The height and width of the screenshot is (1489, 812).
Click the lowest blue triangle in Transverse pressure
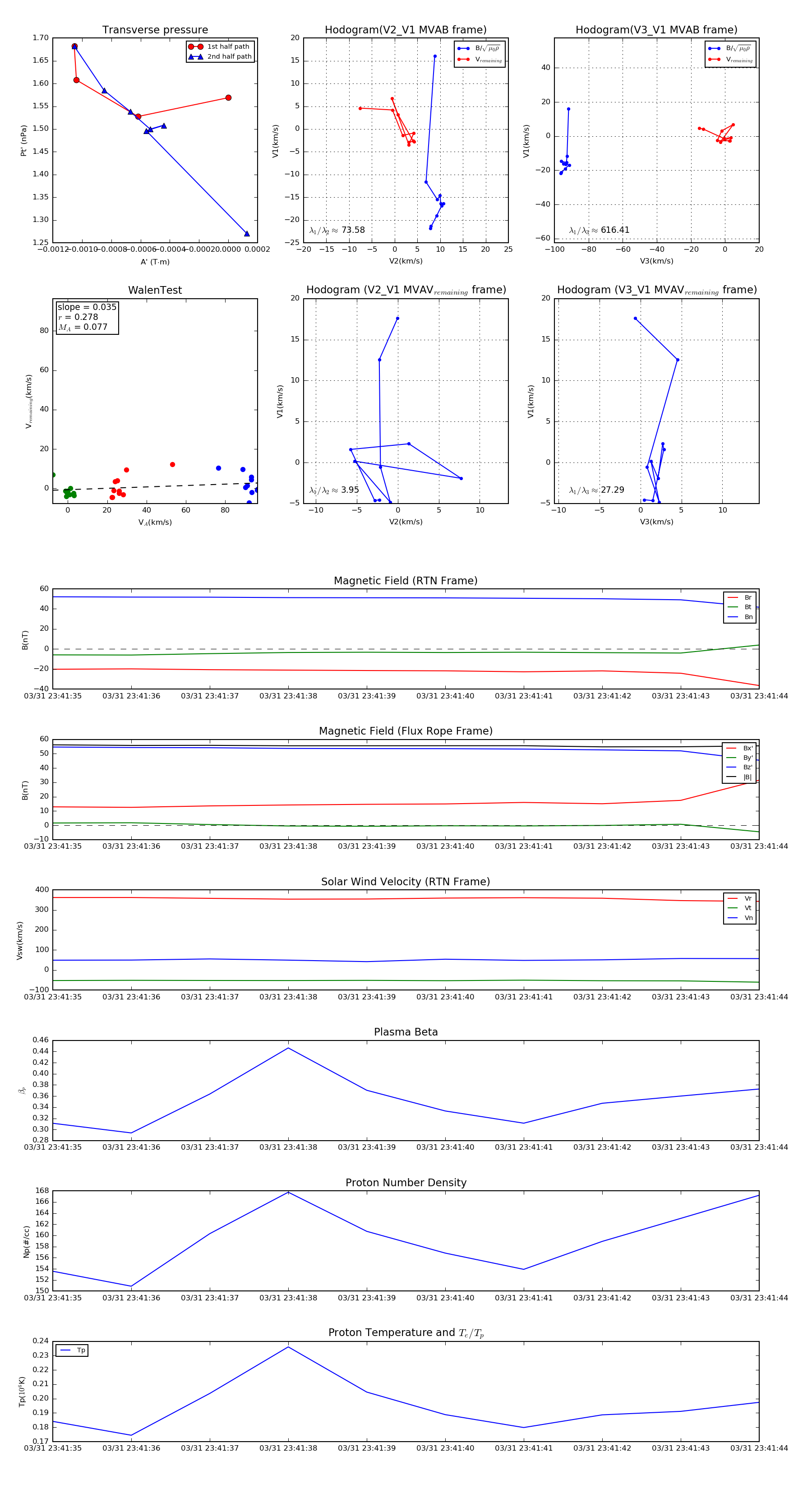[247, 234]
